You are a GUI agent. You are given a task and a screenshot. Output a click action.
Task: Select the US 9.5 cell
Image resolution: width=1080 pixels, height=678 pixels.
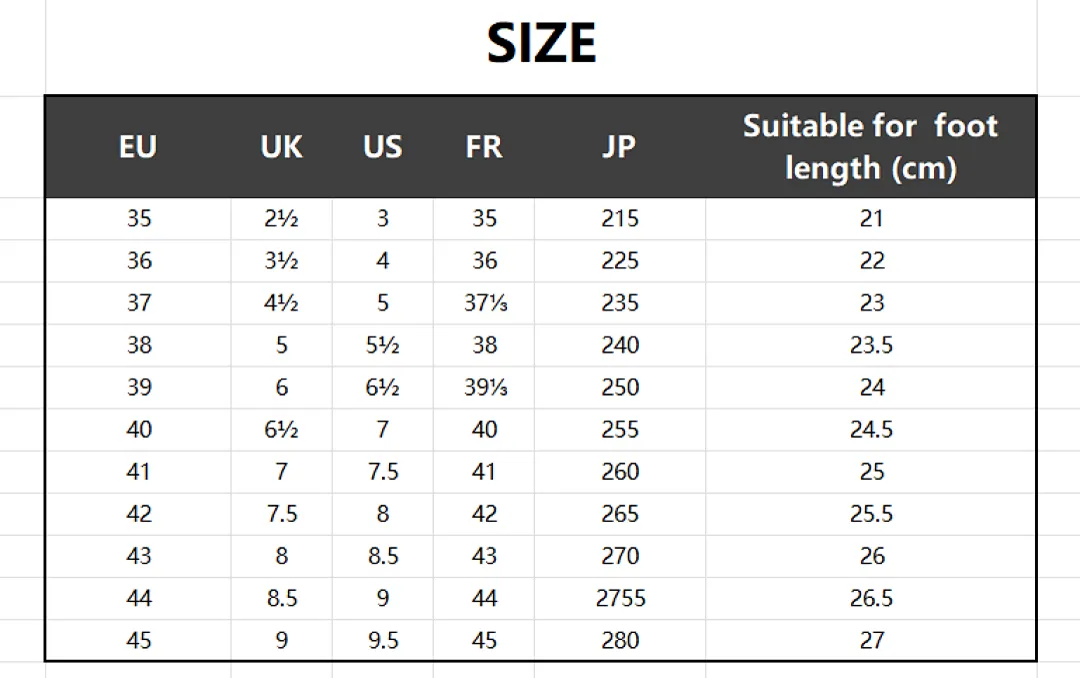point(382,640)
